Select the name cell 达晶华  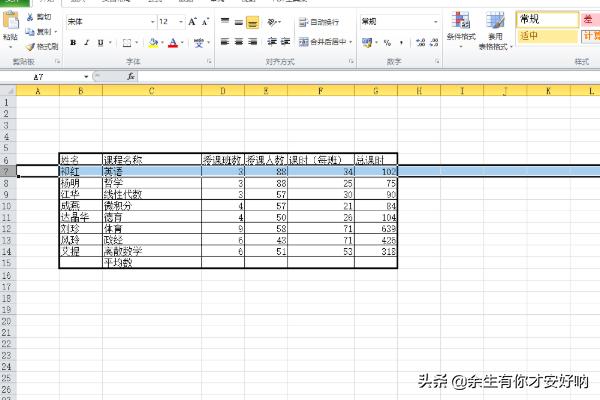pos(81,217)
